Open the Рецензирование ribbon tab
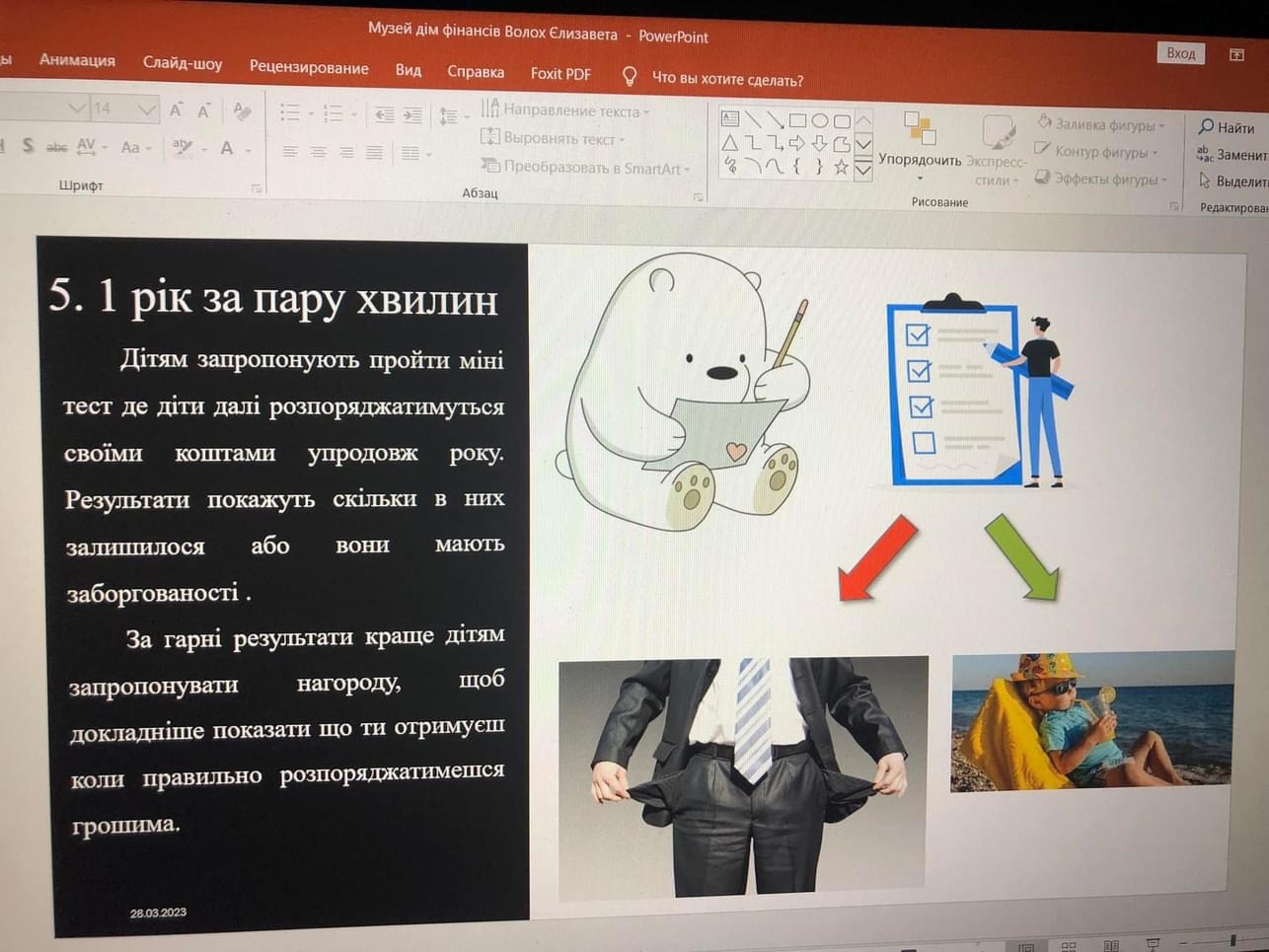 (x=309, y=67)
